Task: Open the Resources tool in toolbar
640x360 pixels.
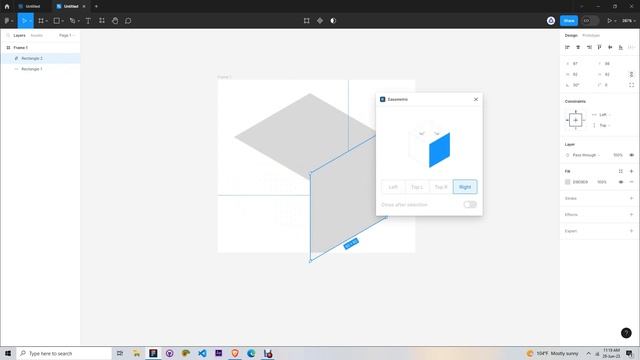Action: (x=102, y=21)
